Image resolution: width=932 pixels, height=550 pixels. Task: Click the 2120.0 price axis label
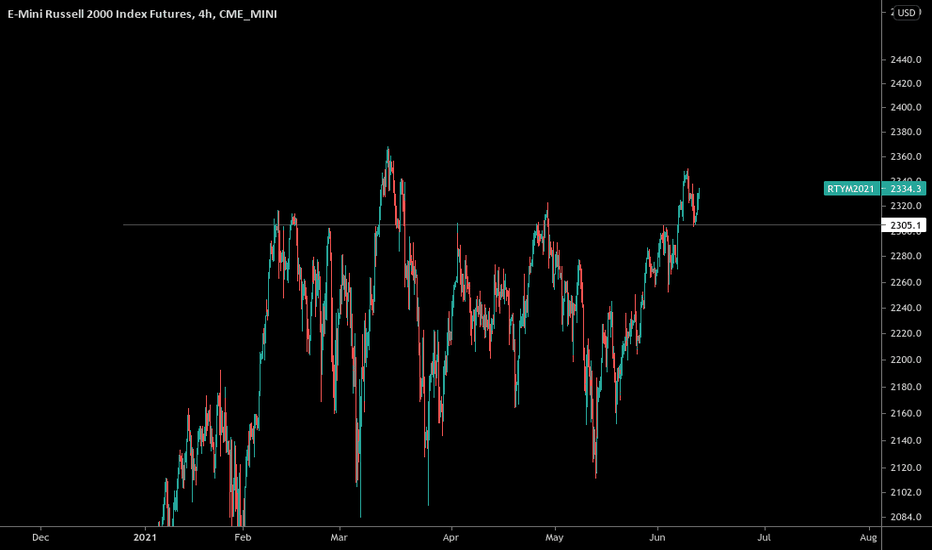pyautogui.click(x=905, y=468)
